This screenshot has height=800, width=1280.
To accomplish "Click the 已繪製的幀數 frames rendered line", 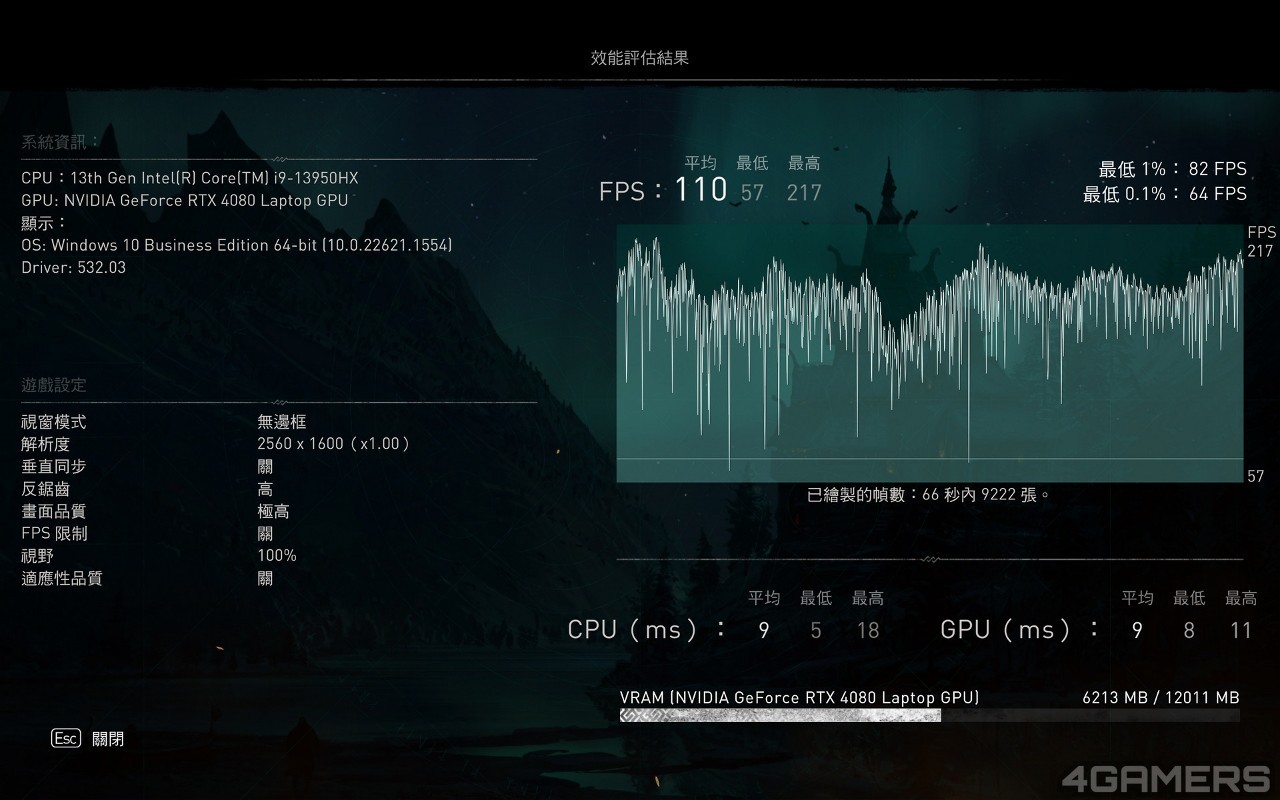I will pyautogui.click(x=929, y=494).
